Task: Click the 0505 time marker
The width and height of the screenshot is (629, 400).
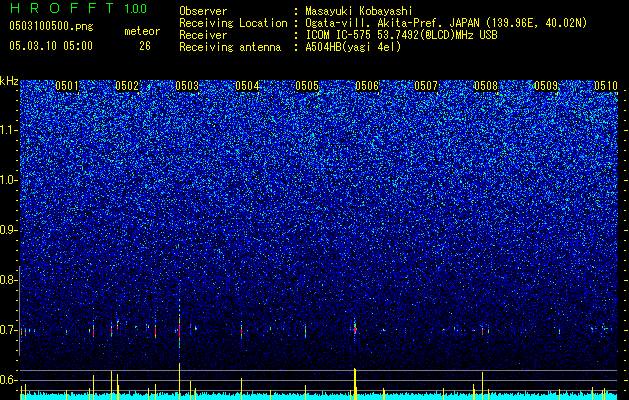Action: pyautogui.click(x=307, y=86)
